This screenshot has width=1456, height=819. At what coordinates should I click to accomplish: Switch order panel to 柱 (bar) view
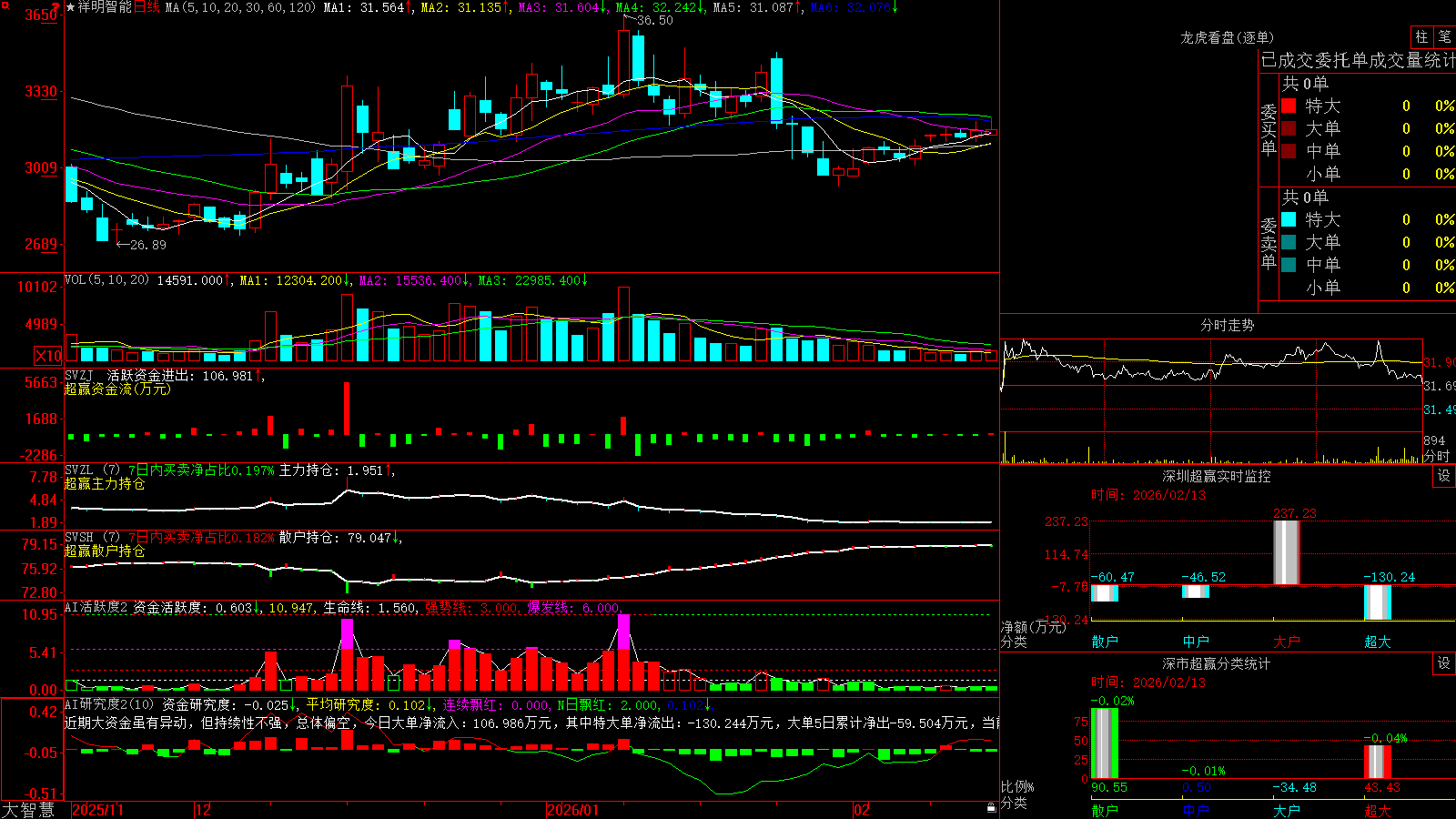[1421, 37]
